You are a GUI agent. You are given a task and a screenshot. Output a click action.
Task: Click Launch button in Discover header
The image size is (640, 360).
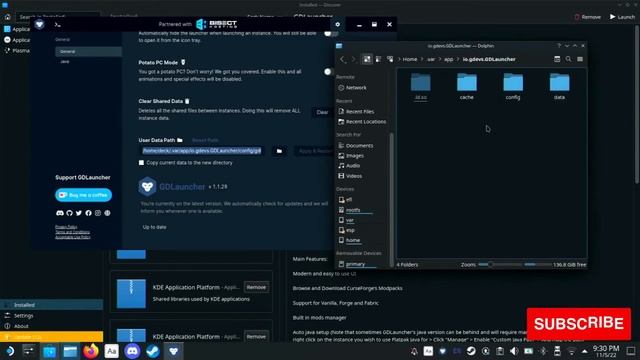click(x=622, y=17)
